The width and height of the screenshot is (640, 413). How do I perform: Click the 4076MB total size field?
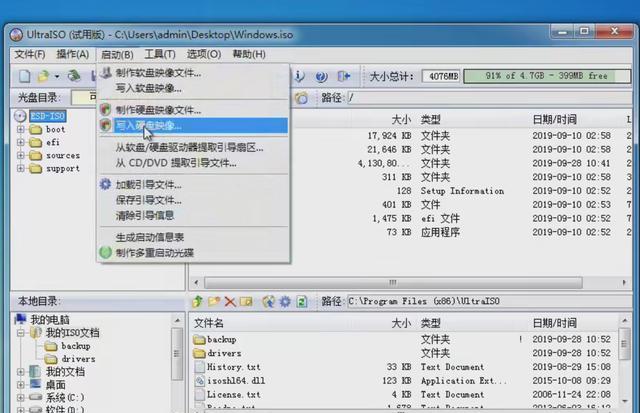[x=441, y=76]
